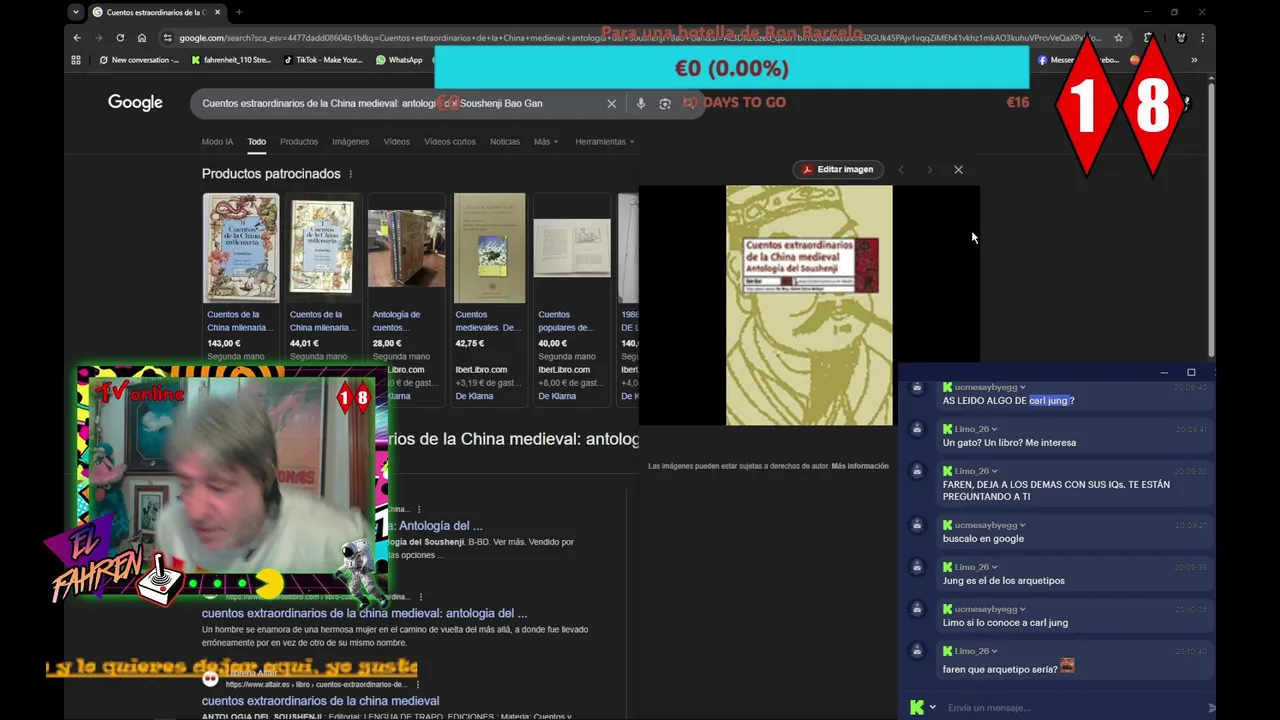Click the Google logo

click(x=135, y=102)
